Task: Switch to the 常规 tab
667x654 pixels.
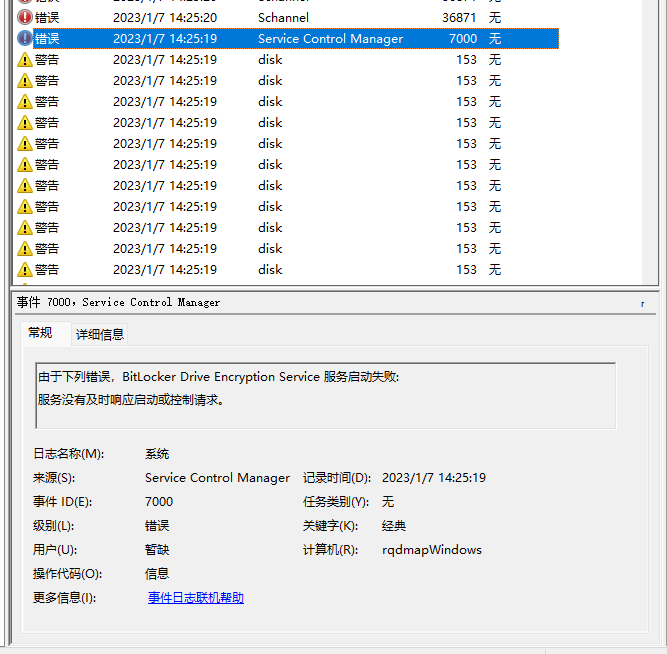Action: 40,333
